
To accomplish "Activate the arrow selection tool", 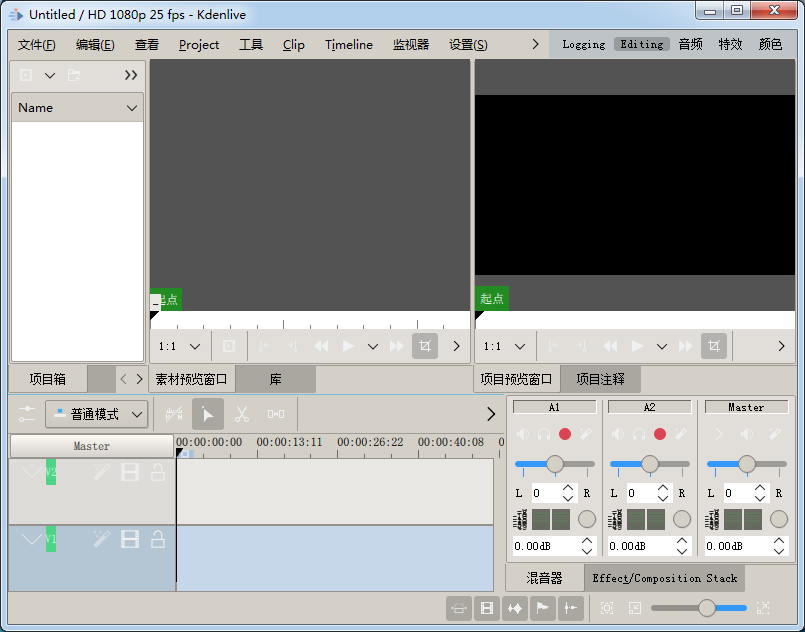I will [x=208, y=414].
